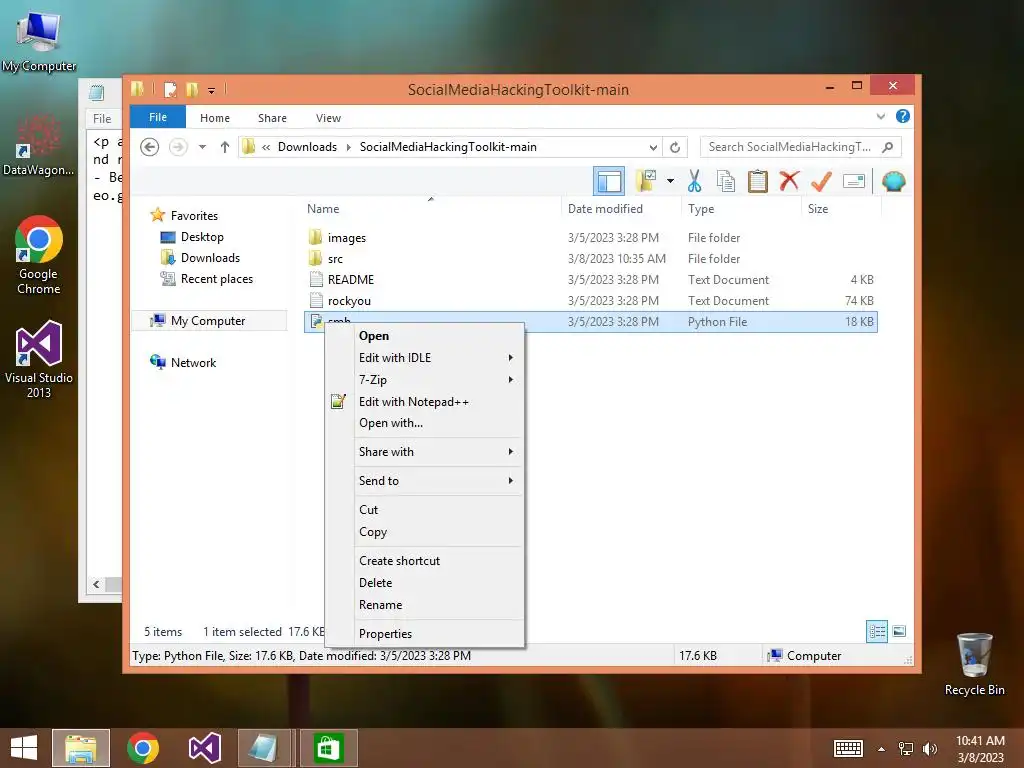The height and width of the screenshot is (768, 1024).
Task: Open the Windows Store taskbar icon
Action: pyautogui.click(x=328, y=748)
